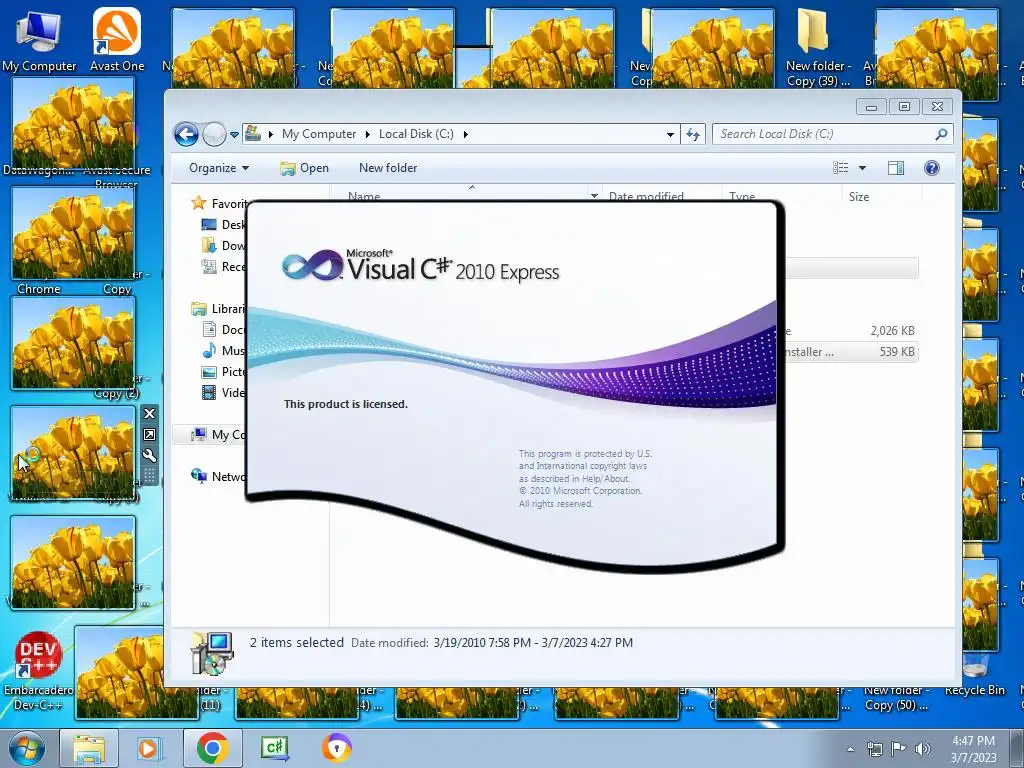Viewport: 1024px width, 768px height.
Task: Click the gadget close X button
Action: click(x=149, y=413)
